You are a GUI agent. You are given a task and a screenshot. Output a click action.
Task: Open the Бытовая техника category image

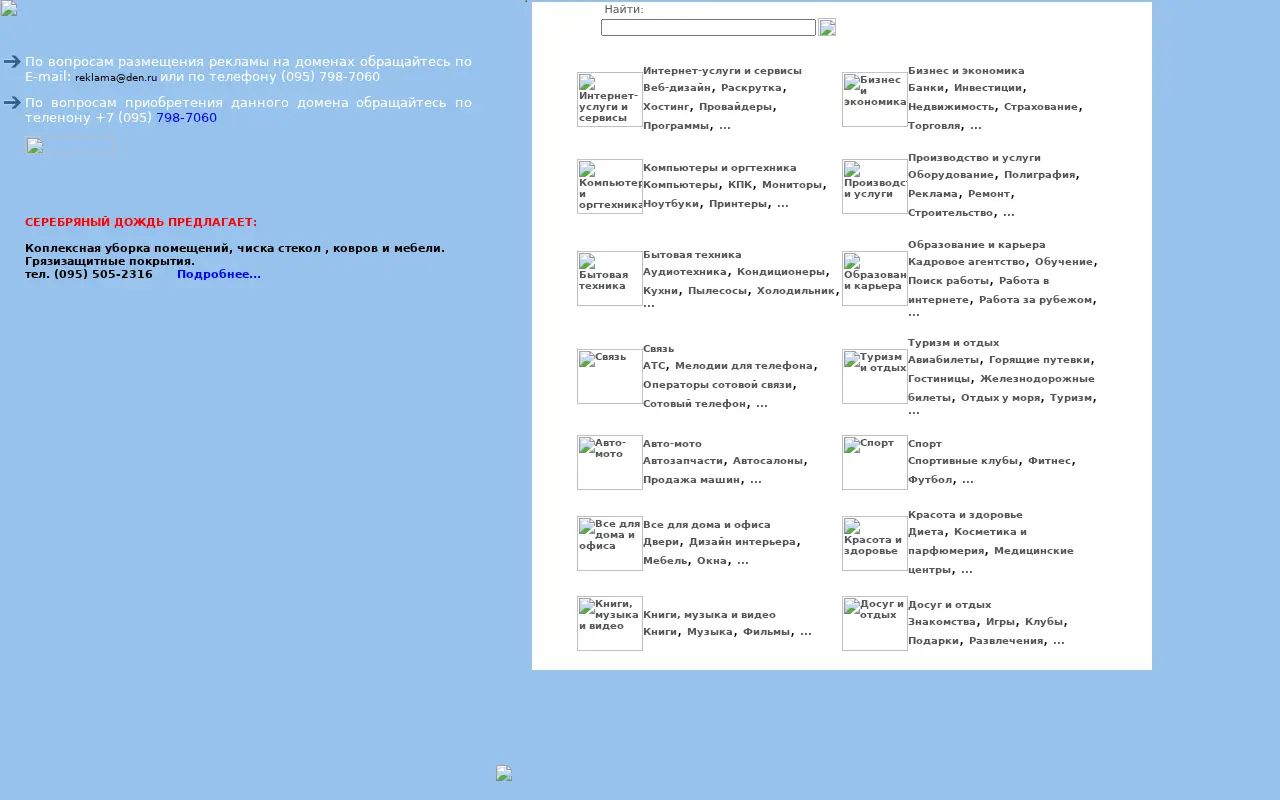[x=610, y=278]
